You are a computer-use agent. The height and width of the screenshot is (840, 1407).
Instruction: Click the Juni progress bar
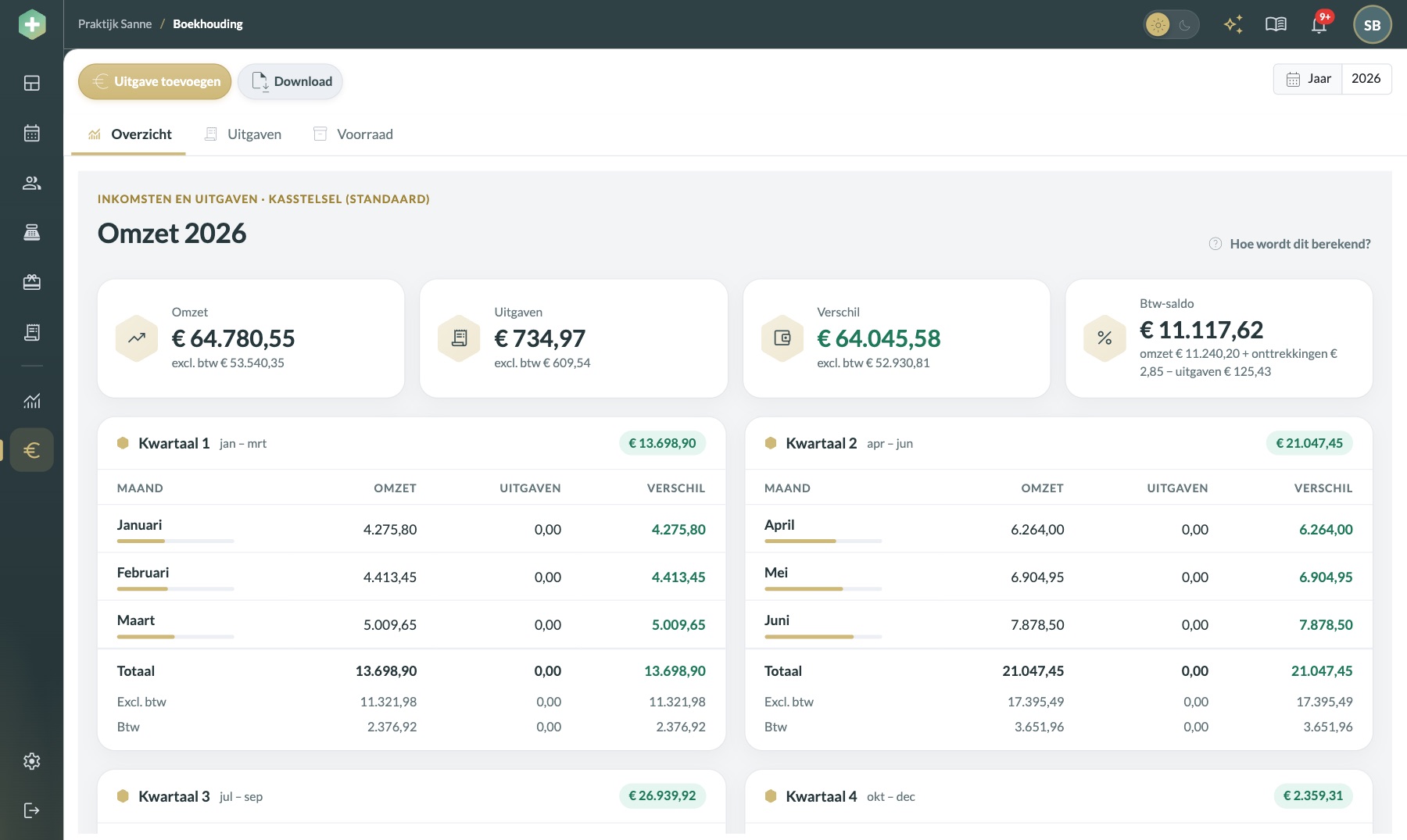823,636
